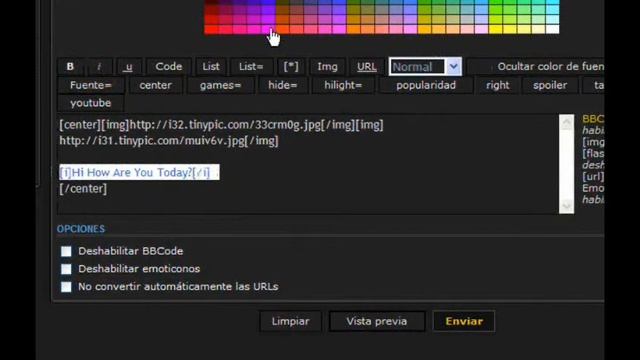This screenshot has height=360, width=640.
Task: Click the hide= button
Action: point(282,85)
